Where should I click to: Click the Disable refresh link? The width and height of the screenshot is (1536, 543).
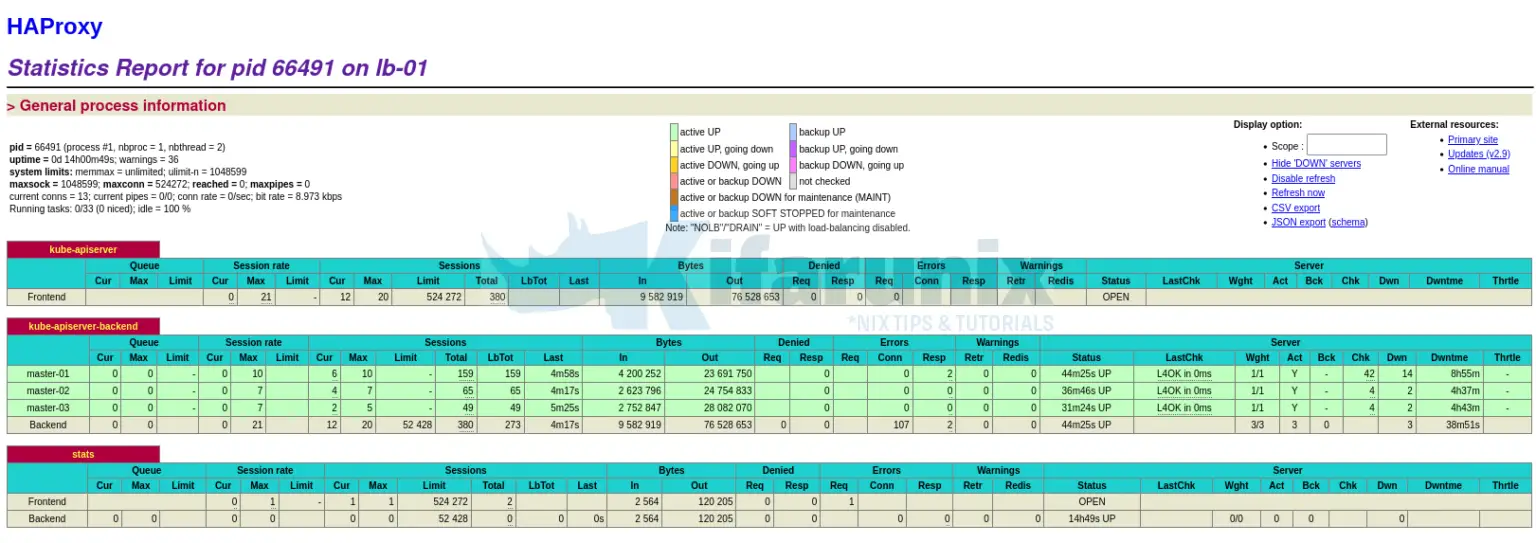coord(1302,178)
